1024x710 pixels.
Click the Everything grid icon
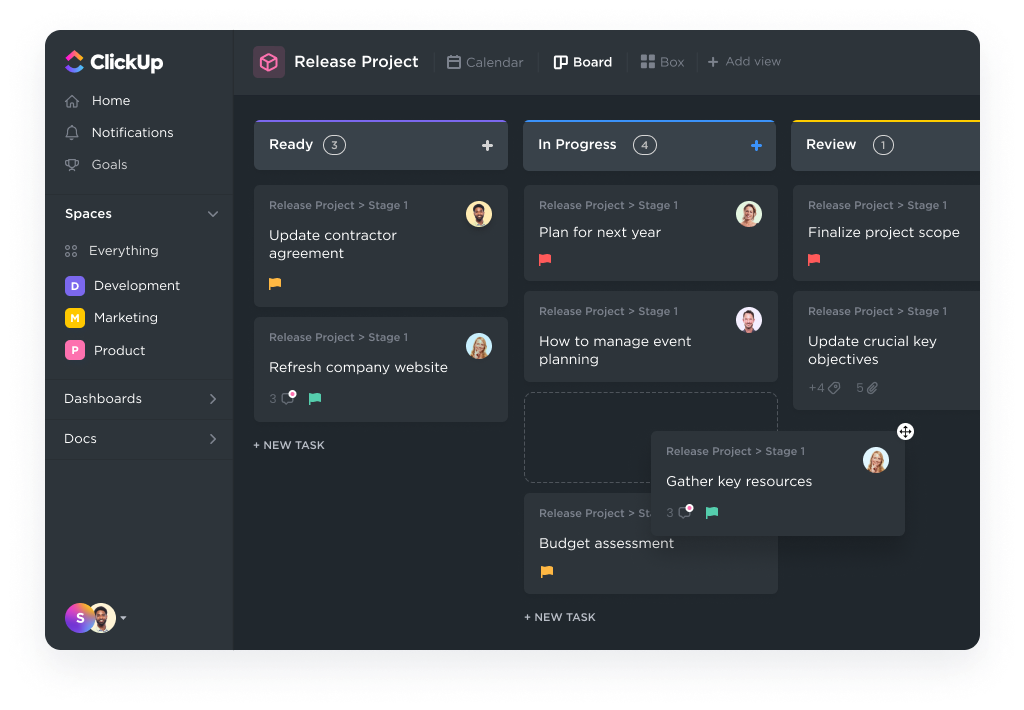[x=71, y=251]
